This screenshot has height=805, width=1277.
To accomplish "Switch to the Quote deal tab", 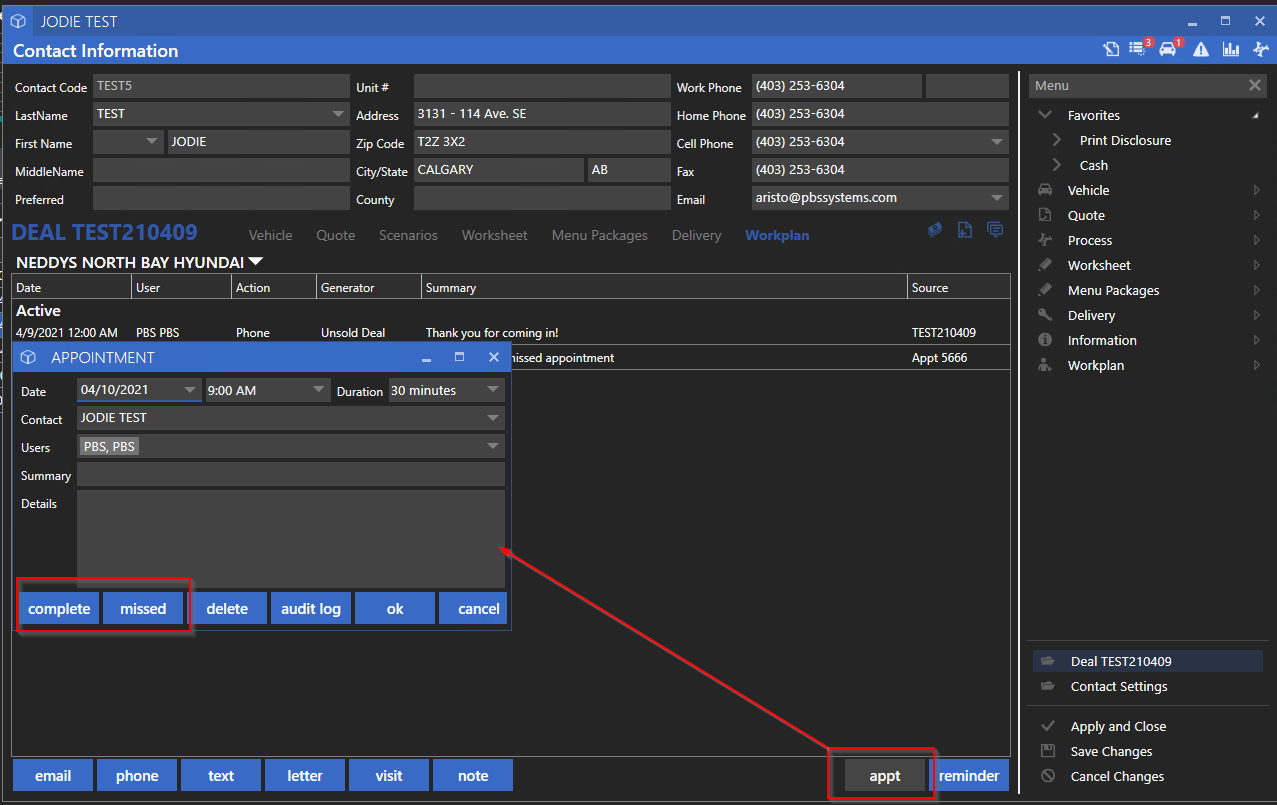I will [336, 235].
